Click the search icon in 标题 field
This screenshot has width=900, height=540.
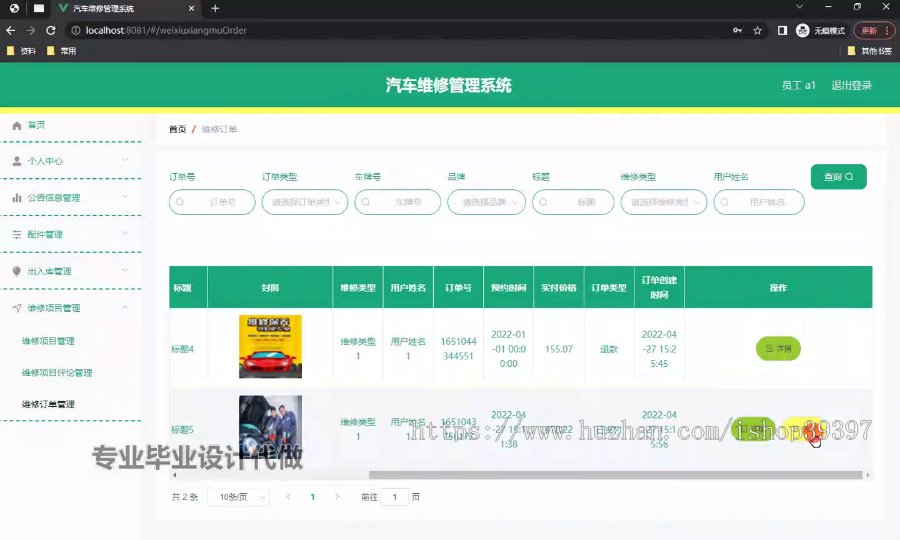(543, 202)
